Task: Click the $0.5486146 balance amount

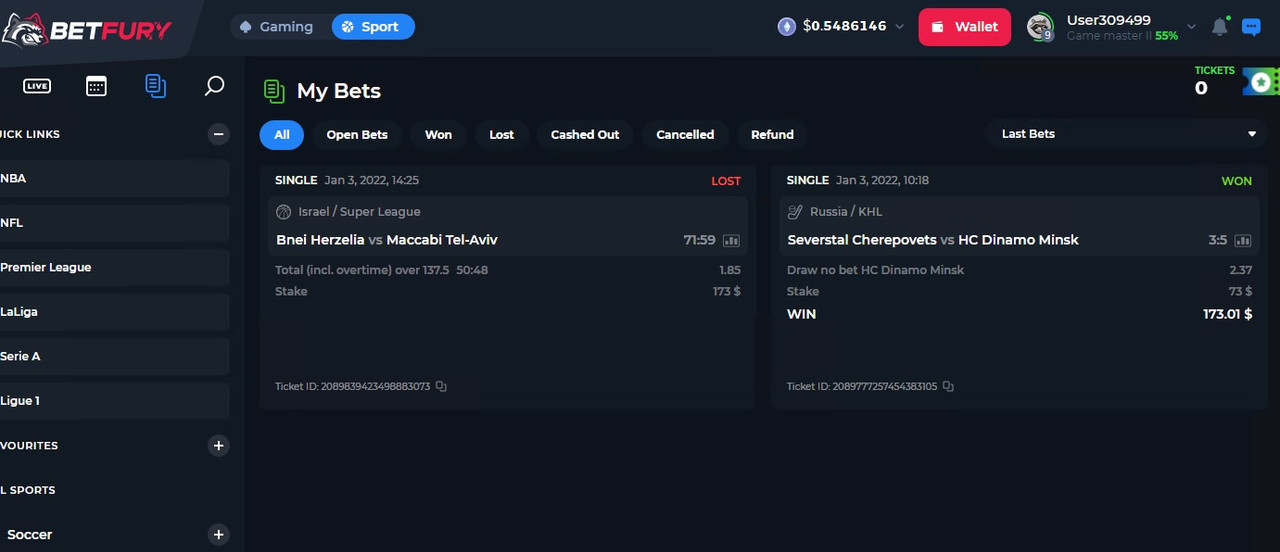Action: 844,26
